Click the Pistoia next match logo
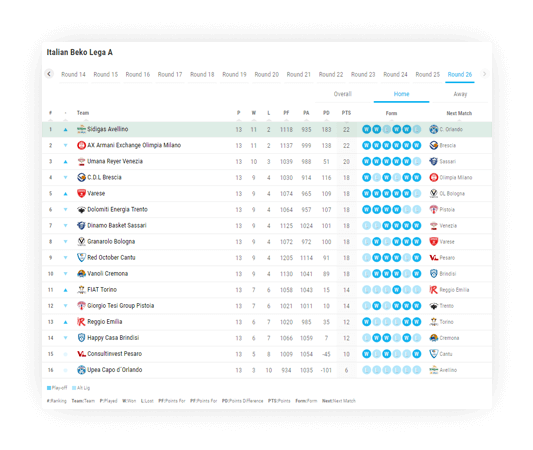Image resolution: width=533 pixels, height=450 pixels. pos(433,210)
